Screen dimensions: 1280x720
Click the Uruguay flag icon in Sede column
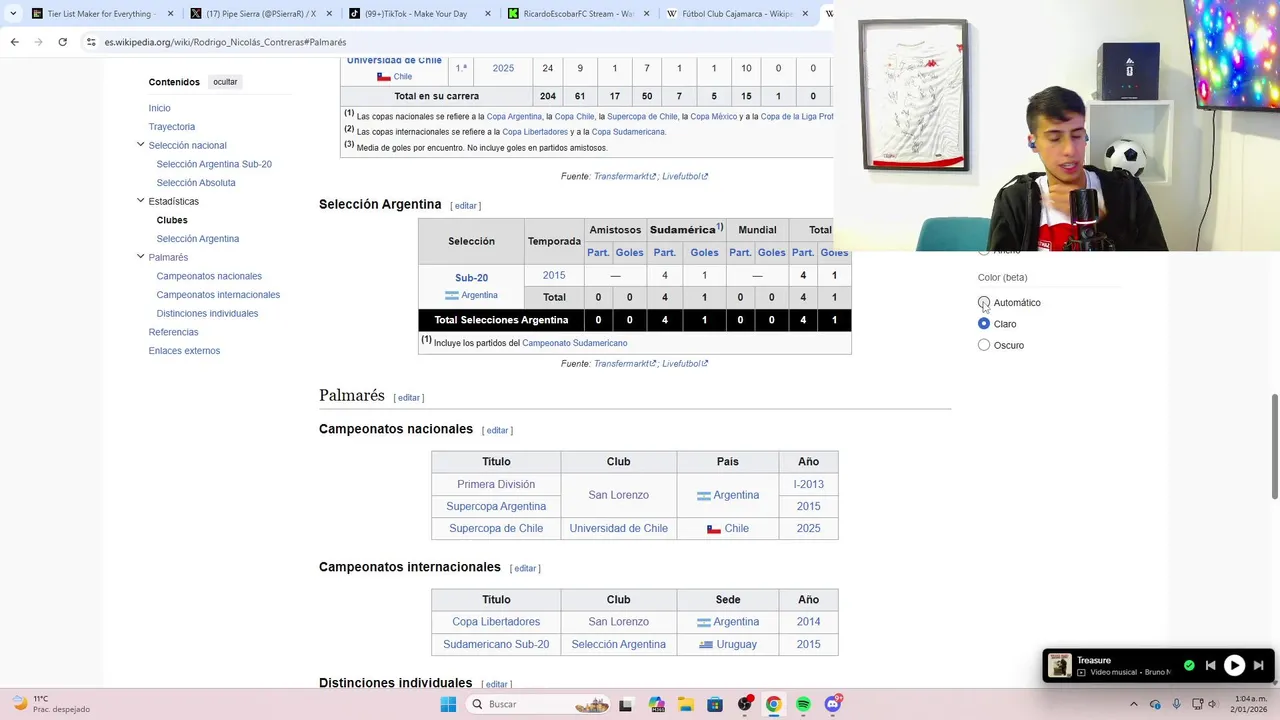[x=706, y=645]
